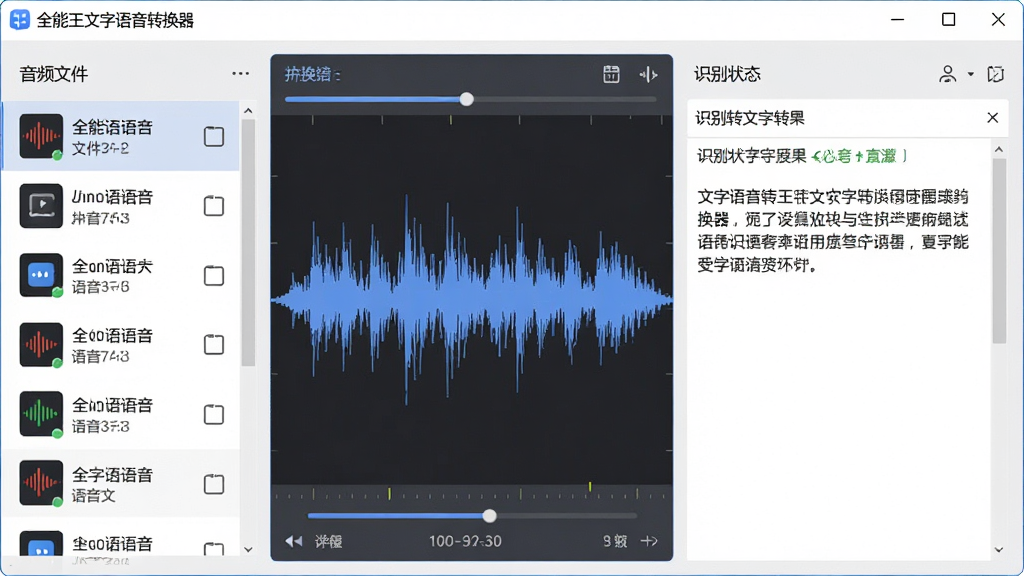This screenshot has height=576, width=1024.
Task: Click the top progress slider handle
Action: pyautogui.click(x=466, y=99)
